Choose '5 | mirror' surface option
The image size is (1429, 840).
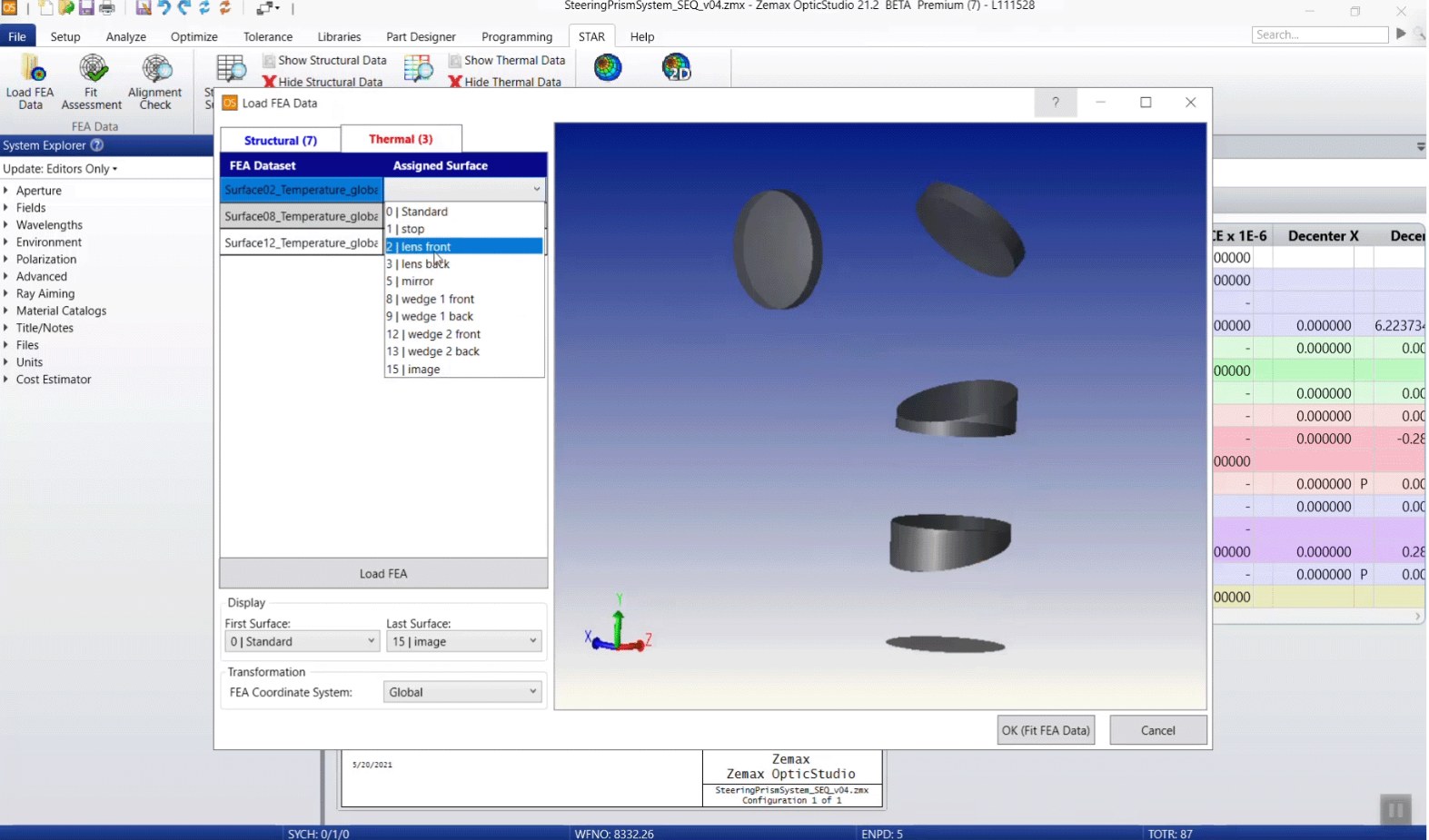pos(463,282)
